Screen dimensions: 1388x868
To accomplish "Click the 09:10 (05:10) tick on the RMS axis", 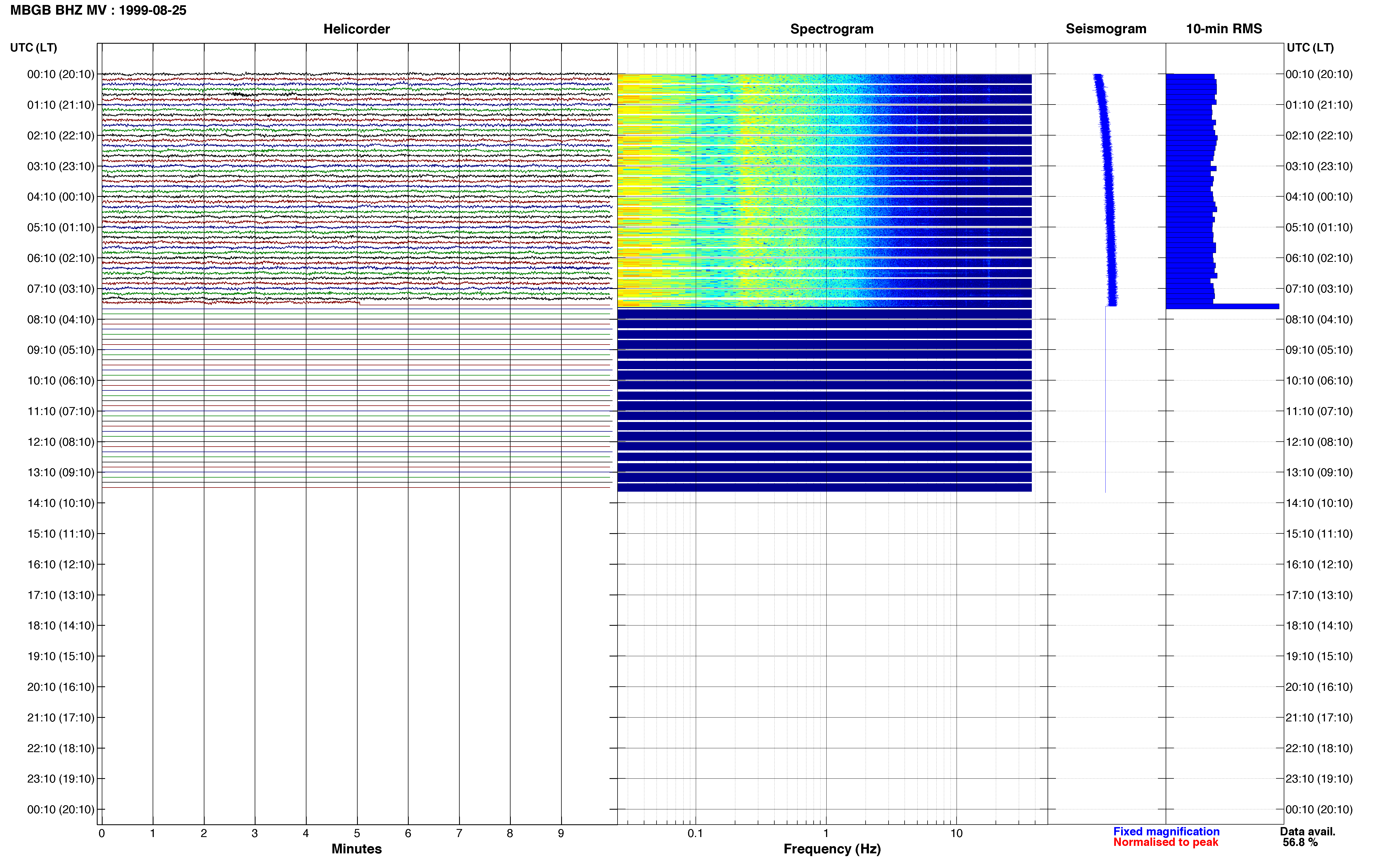I will coord(1319,350).
